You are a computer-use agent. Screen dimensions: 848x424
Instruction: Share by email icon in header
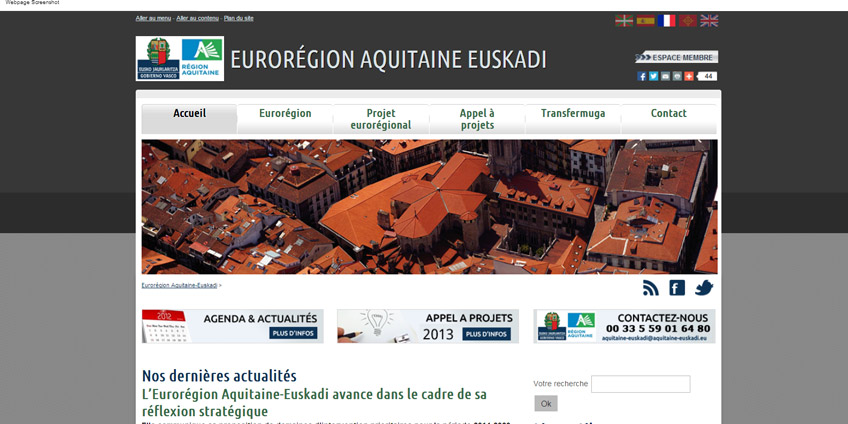coord(665,76)
